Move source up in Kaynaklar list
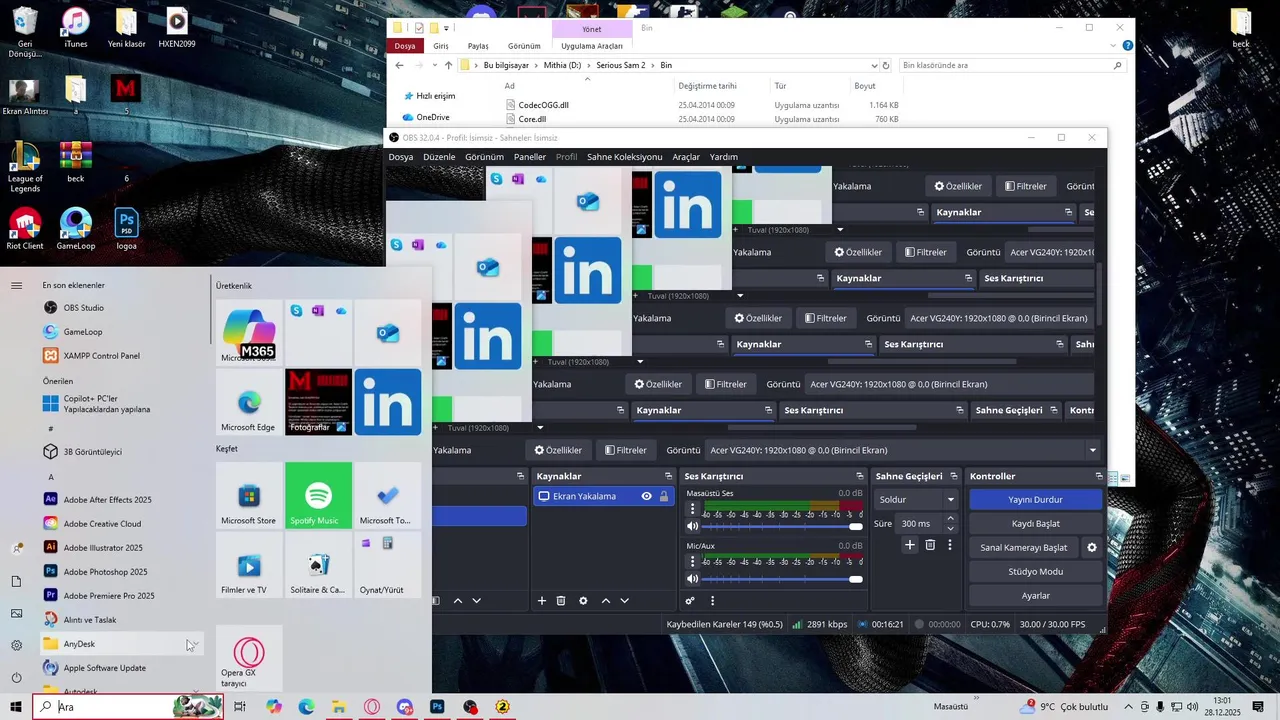The height and width of the screenshot is (720, 1280). tap(606, 601)
